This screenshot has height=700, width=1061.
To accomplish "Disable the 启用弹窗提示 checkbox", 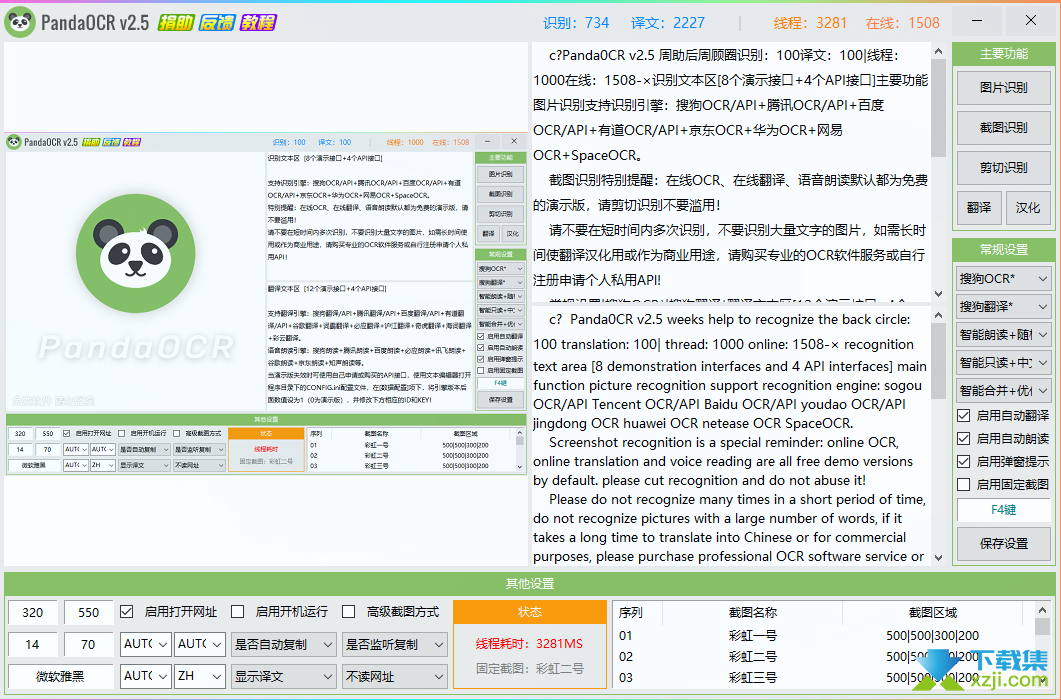I will (x=964, y=461).
